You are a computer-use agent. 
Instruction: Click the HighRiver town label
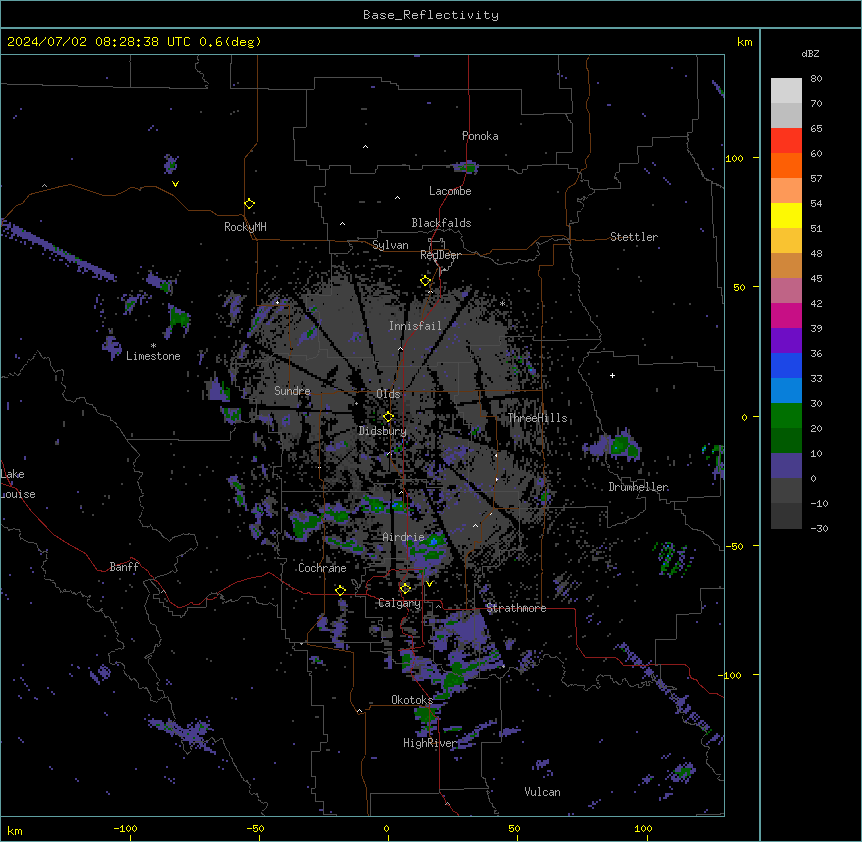point(430,743)
